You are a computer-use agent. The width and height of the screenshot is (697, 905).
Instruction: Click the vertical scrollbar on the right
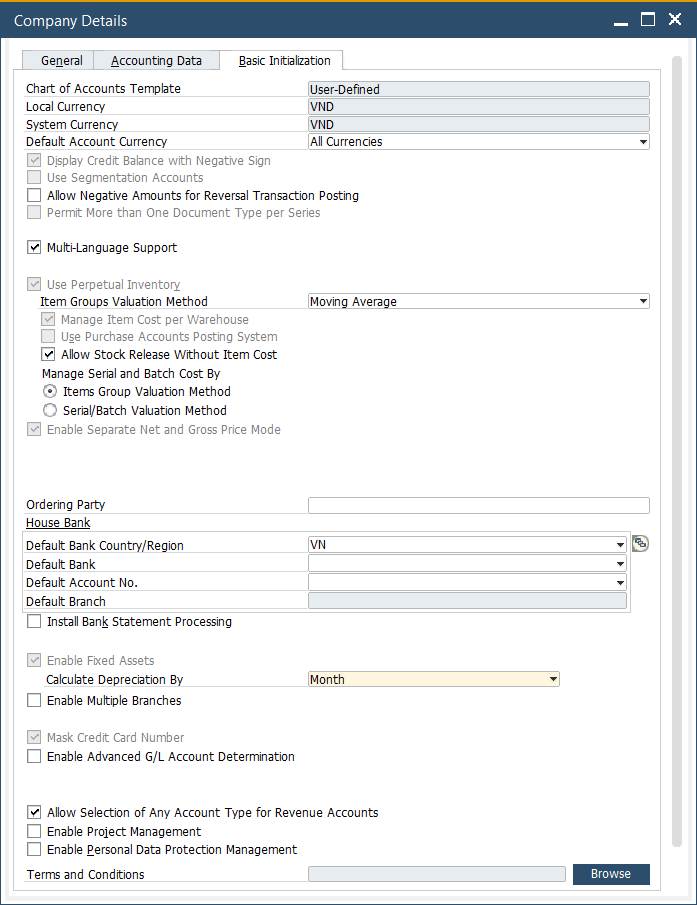click(677, 450)
